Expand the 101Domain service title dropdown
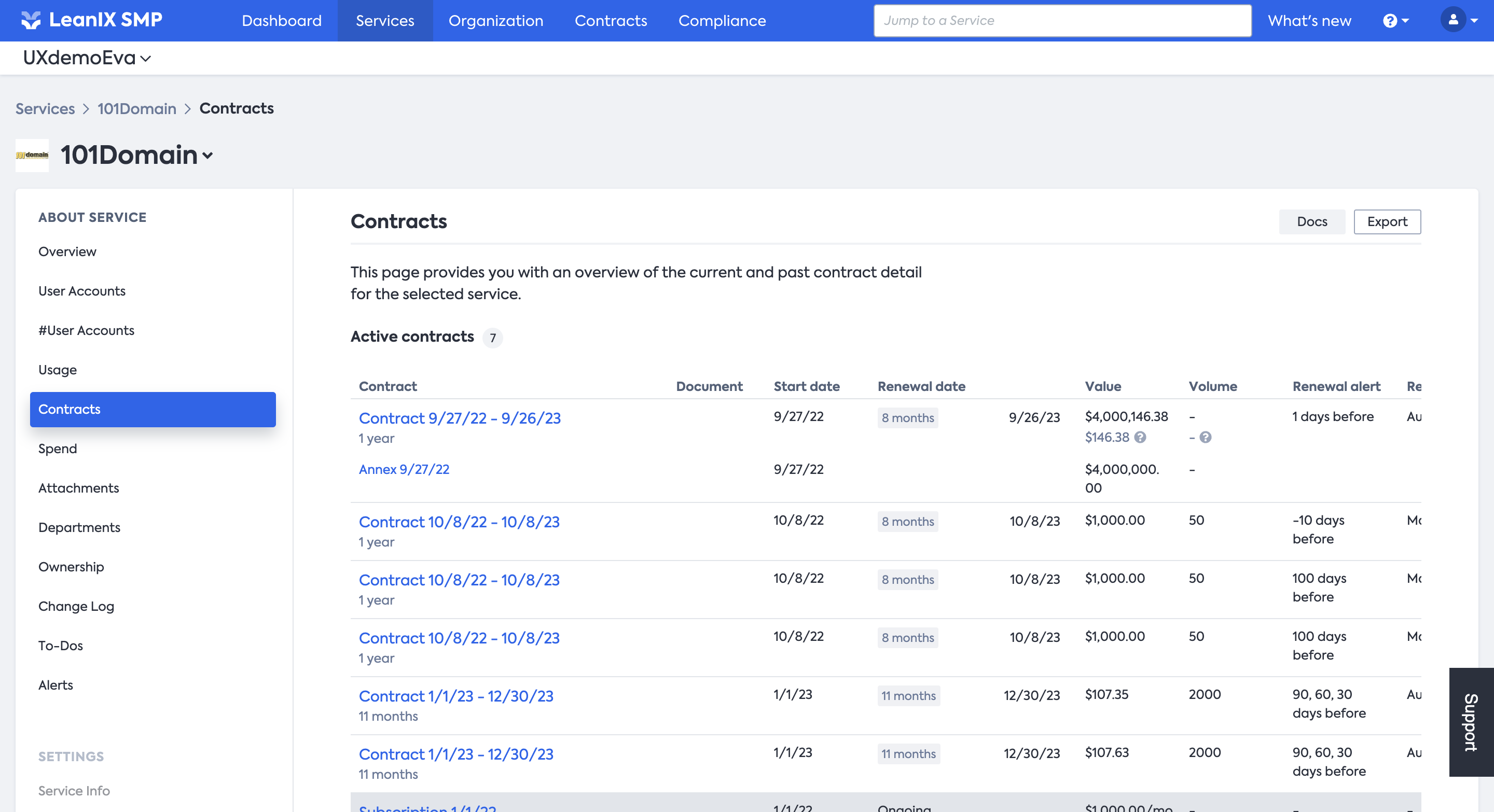 137,156
